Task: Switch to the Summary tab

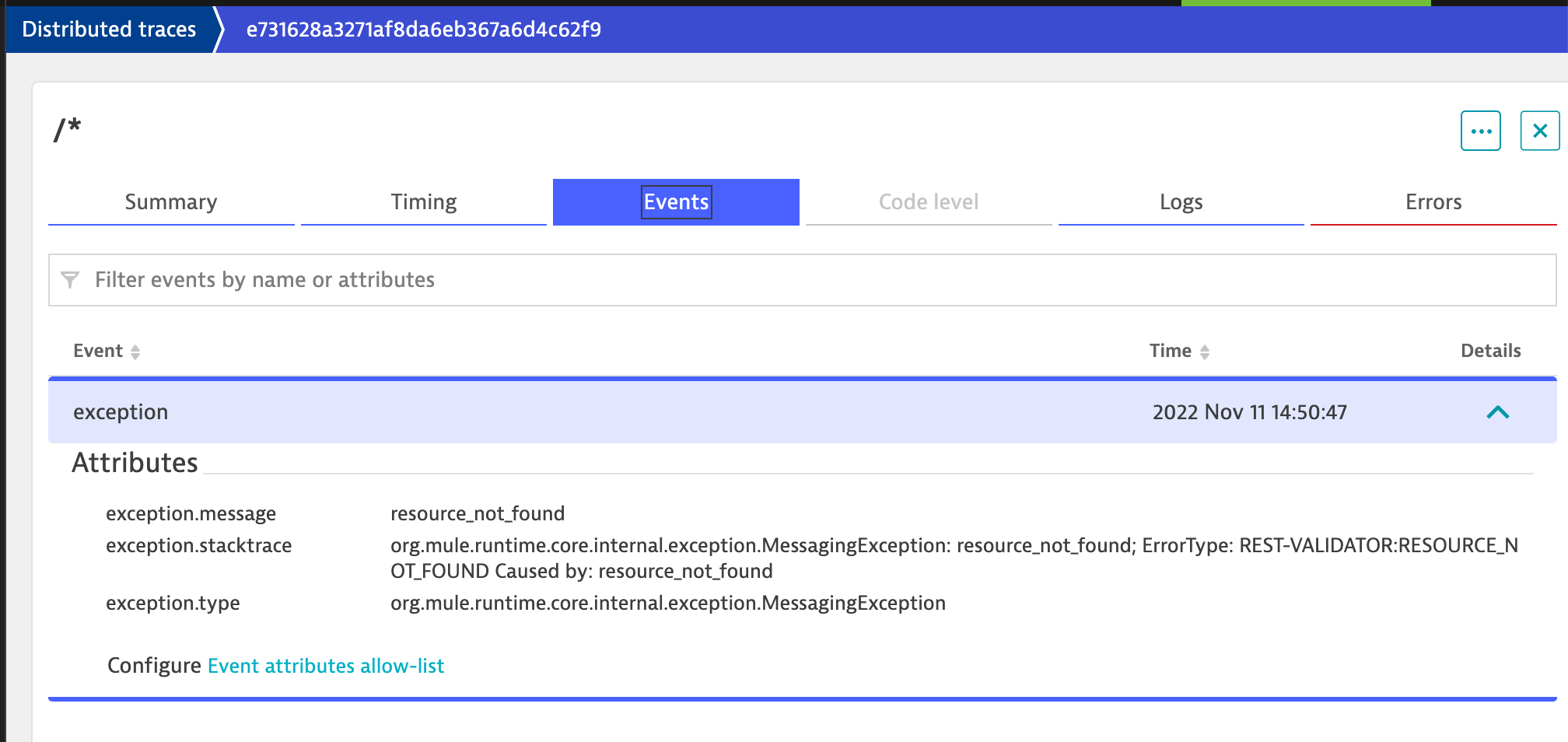Action: pos(170,201)
